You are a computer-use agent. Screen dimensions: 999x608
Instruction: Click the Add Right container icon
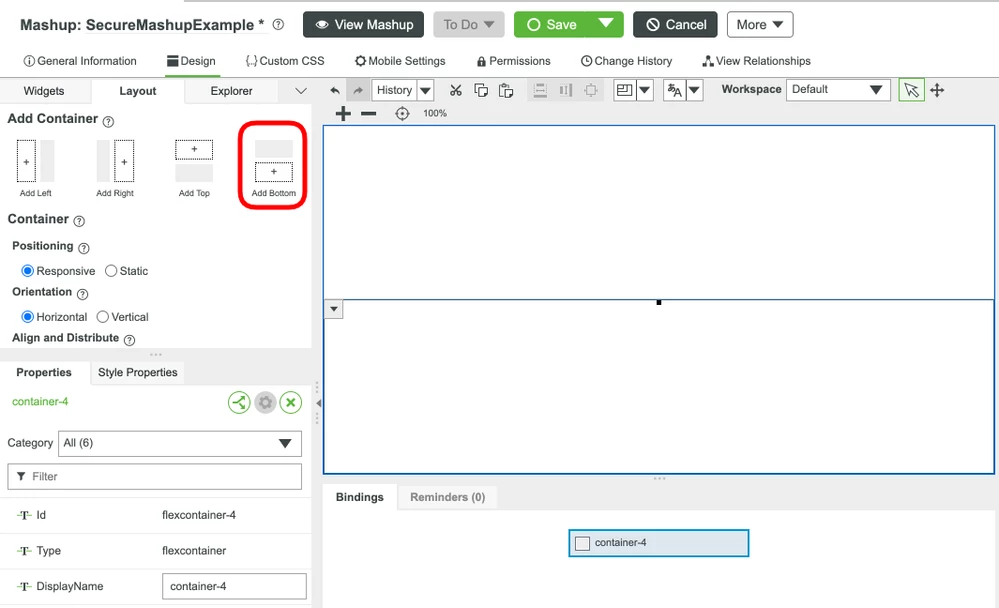115,161
